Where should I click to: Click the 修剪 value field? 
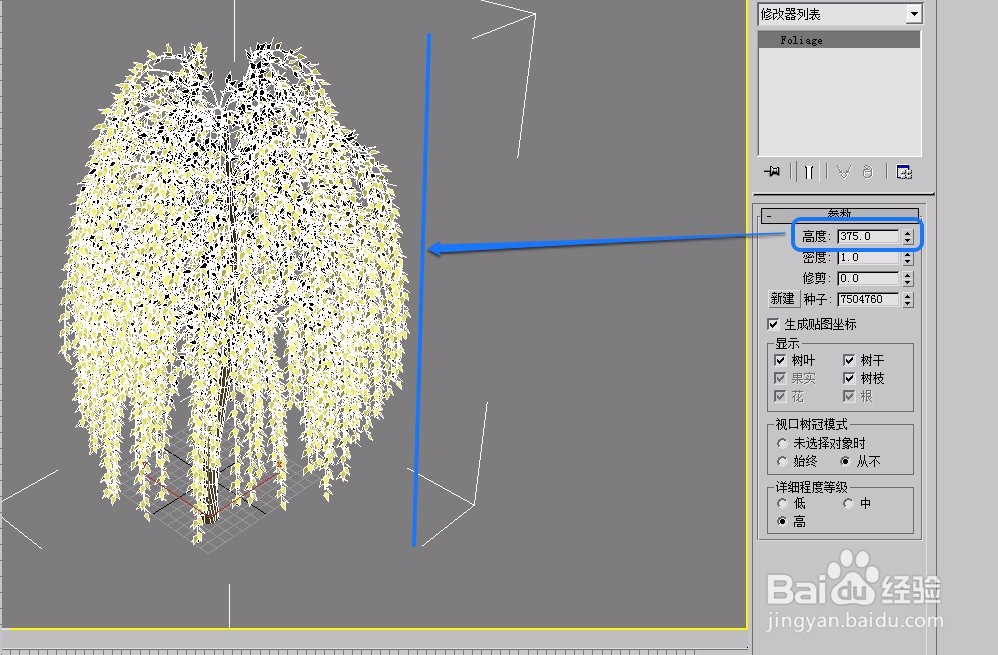point(868,278)
